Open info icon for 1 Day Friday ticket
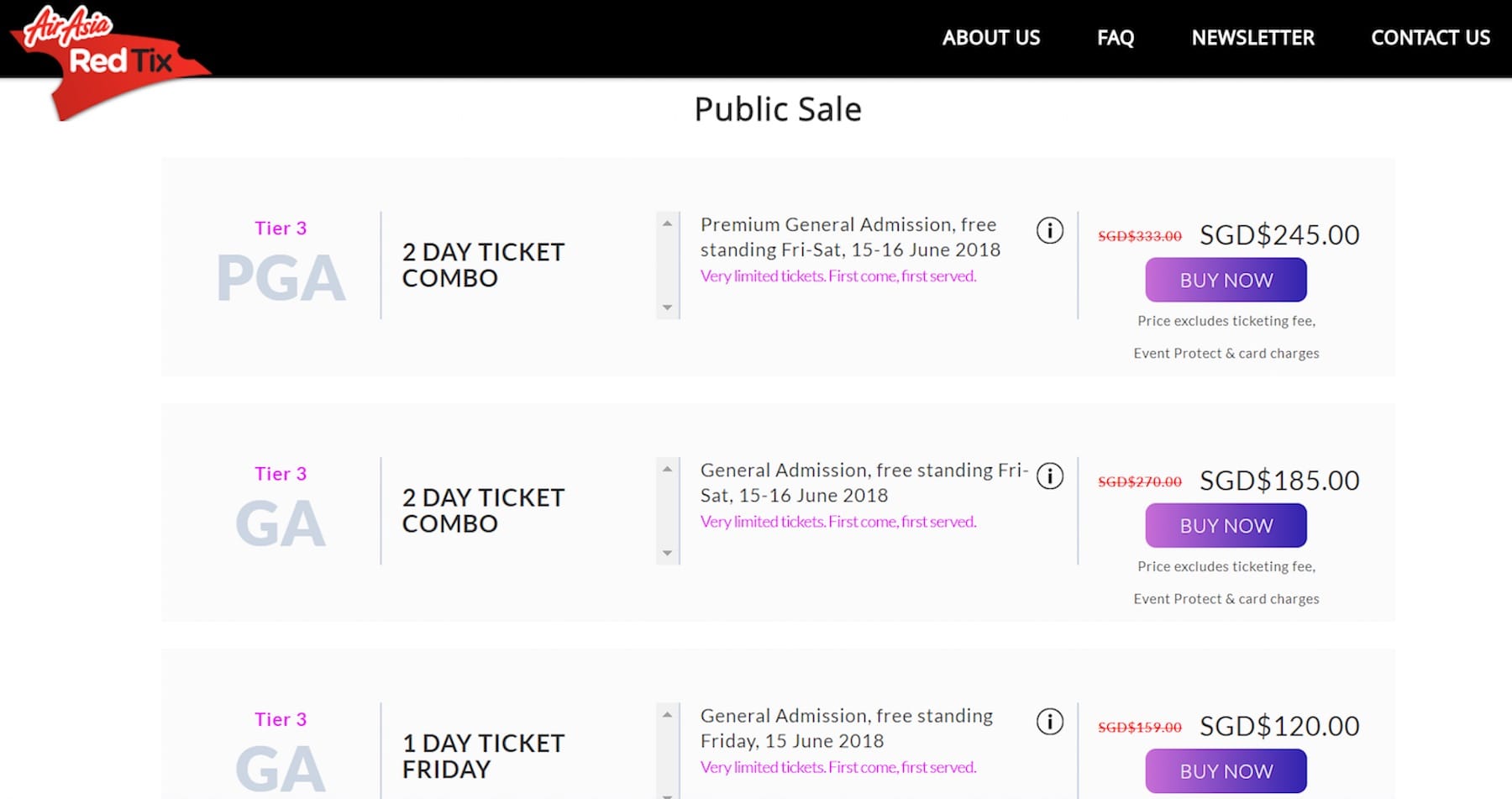 coord(1049,722)
